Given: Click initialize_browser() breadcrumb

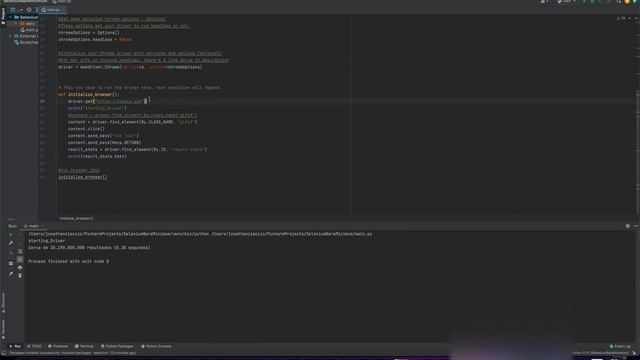Looking at the screenshot, I should [x=76, y=218].
